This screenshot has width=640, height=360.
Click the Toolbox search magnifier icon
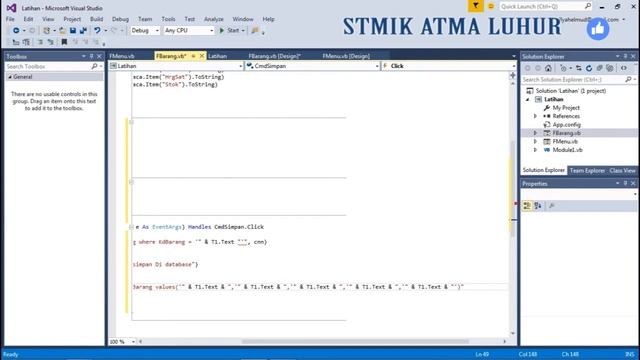tap(94, 66)
